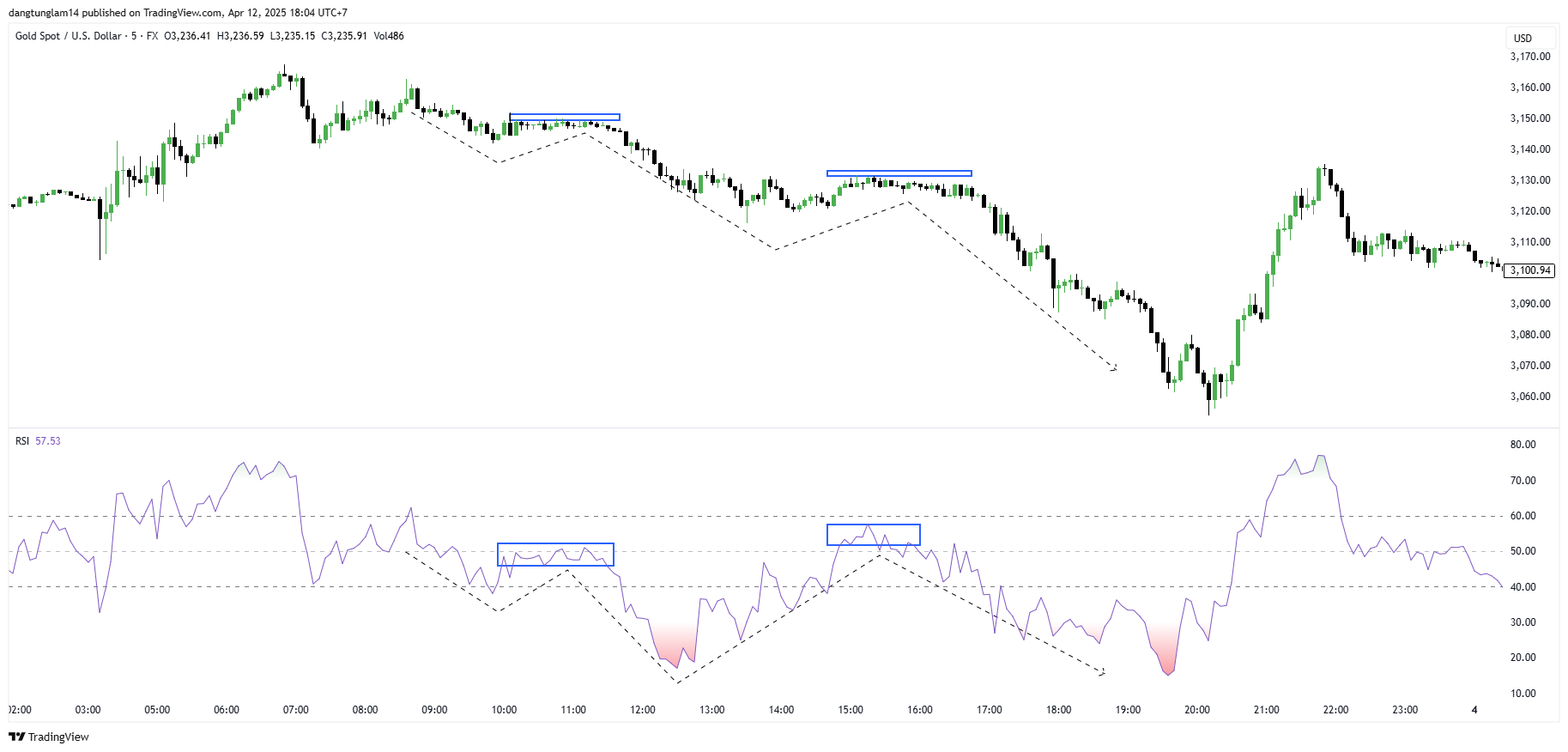
Task: Click the published-by dangtunglam14 header text
Action: click(178, 13)
